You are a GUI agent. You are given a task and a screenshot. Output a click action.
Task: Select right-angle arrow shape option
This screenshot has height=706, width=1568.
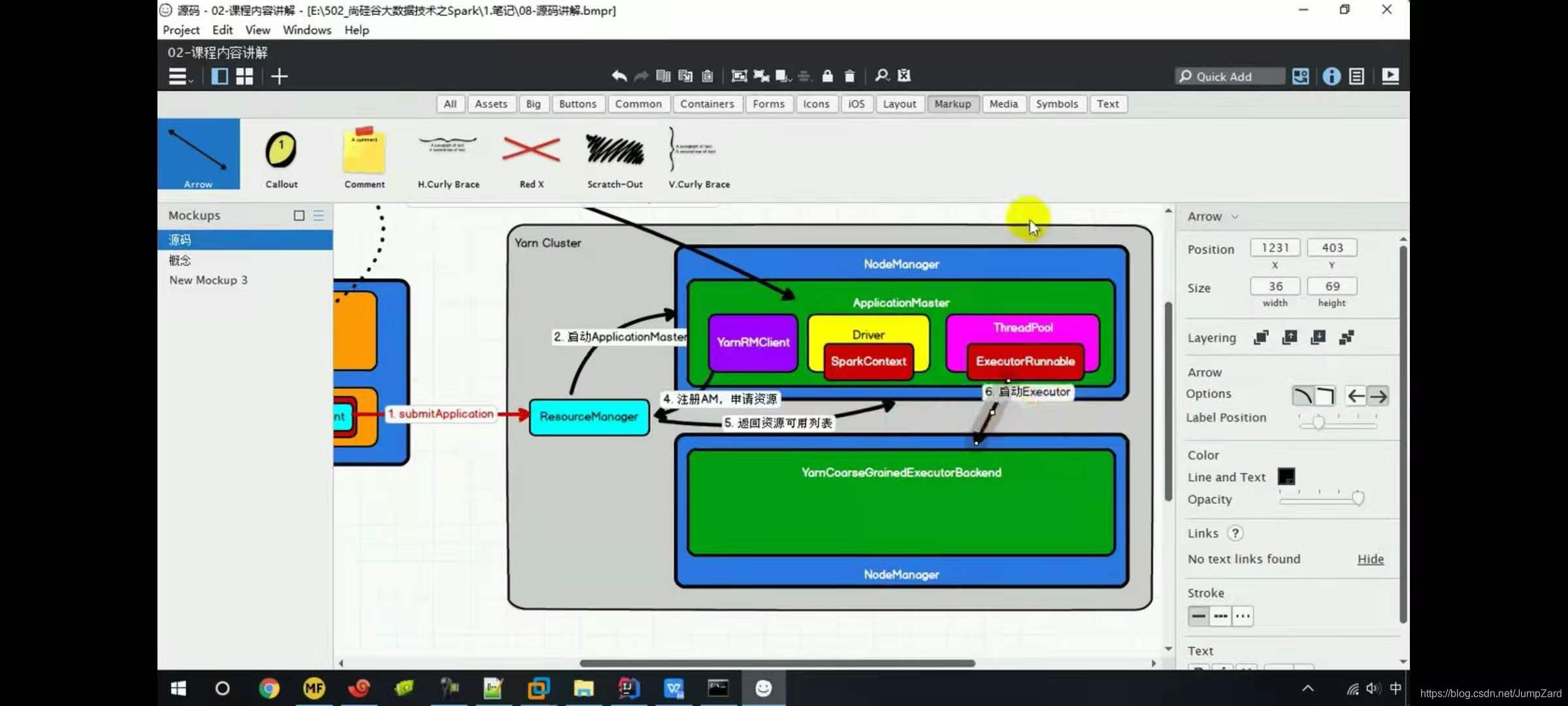[1324, 395]
